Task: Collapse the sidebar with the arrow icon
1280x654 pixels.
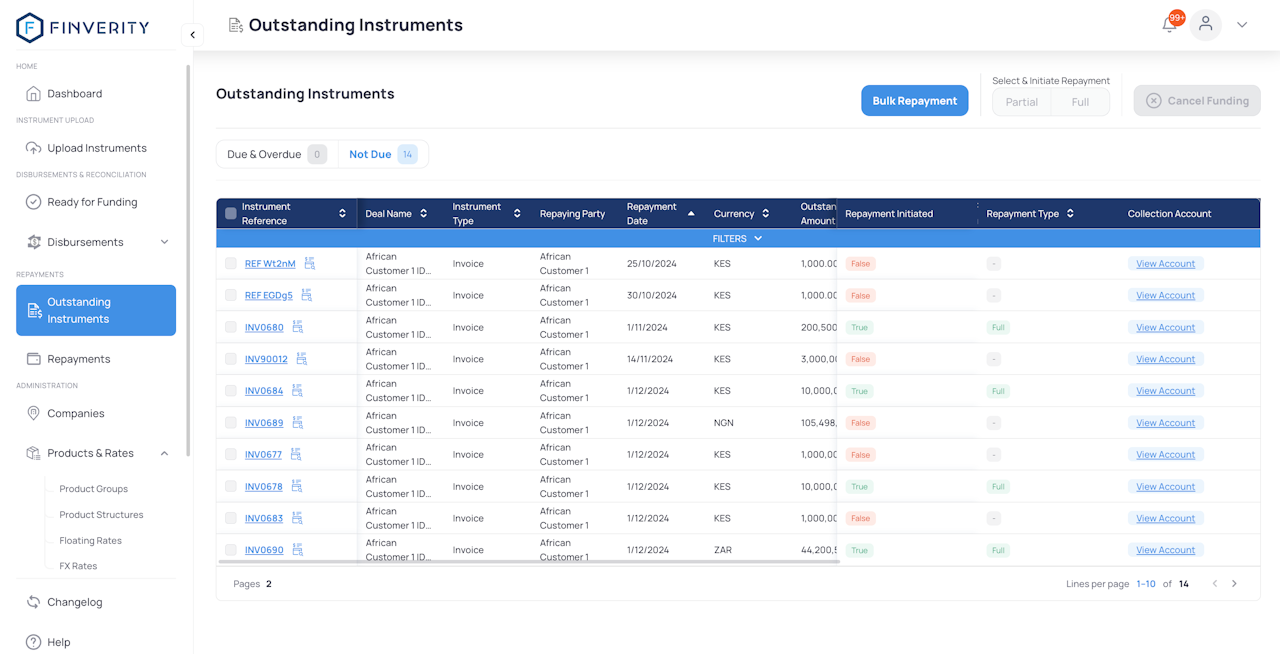Action: (x=192, y=35)
